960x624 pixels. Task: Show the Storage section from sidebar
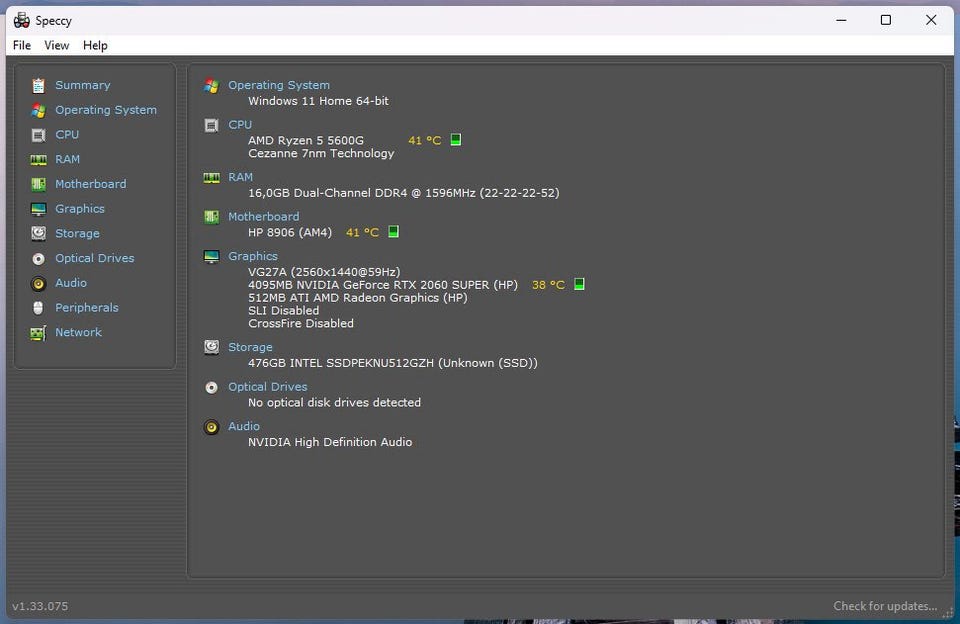coord(77,233)
